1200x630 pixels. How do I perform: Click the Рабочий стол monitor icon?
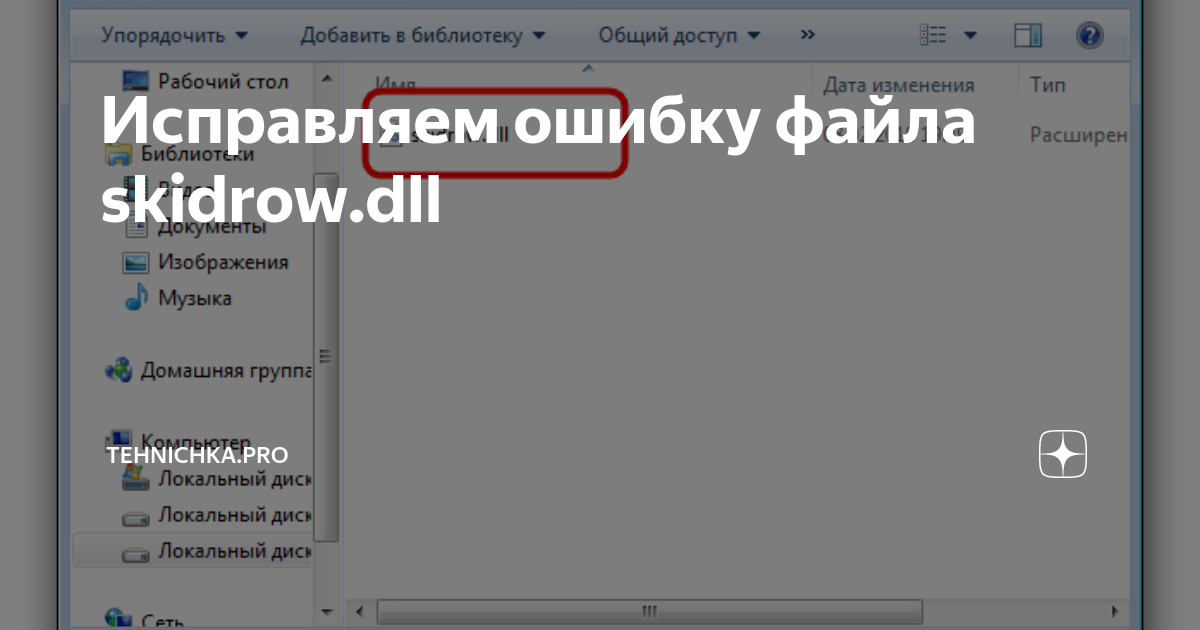[134, 81]
